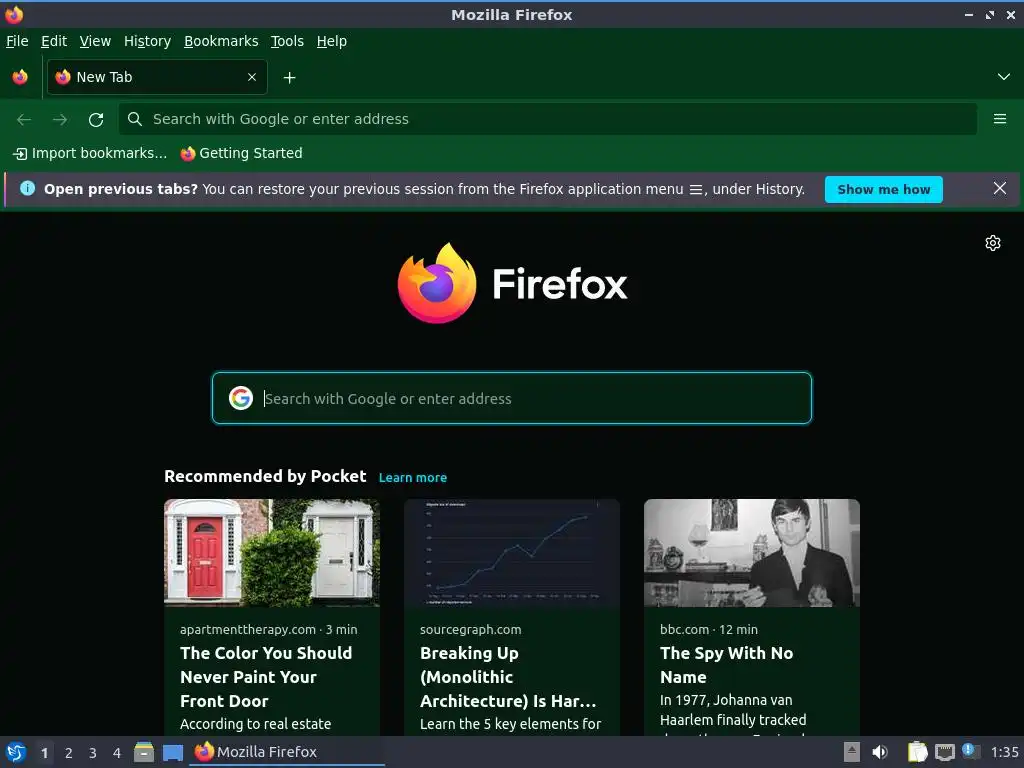Open the red front door article thumbnail
Screen dimensions: 1024x768
[x=272, y=552]
